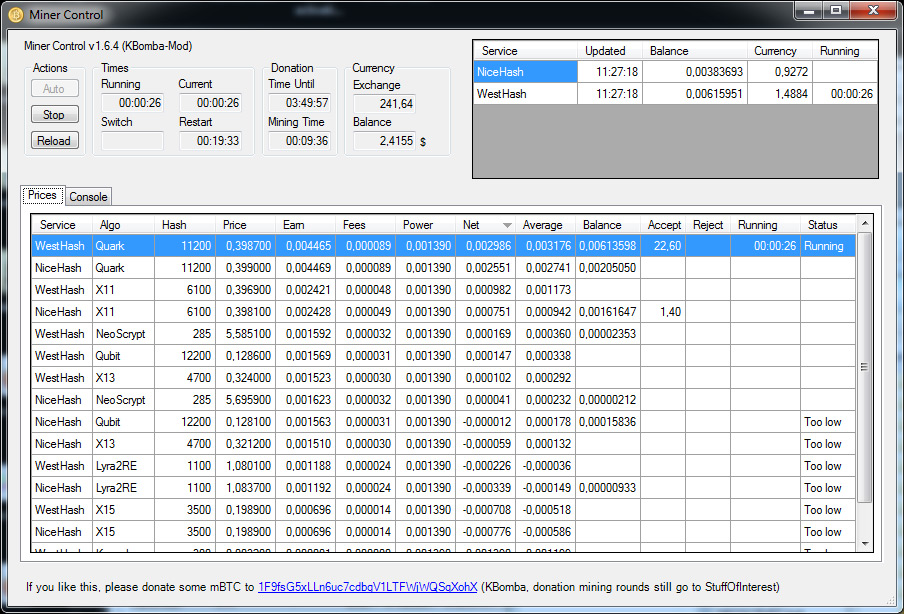The image size is (904, 614).
Task: Select the NiceHash X15 row
Action: pyautogui.click(x=443, y=532)
